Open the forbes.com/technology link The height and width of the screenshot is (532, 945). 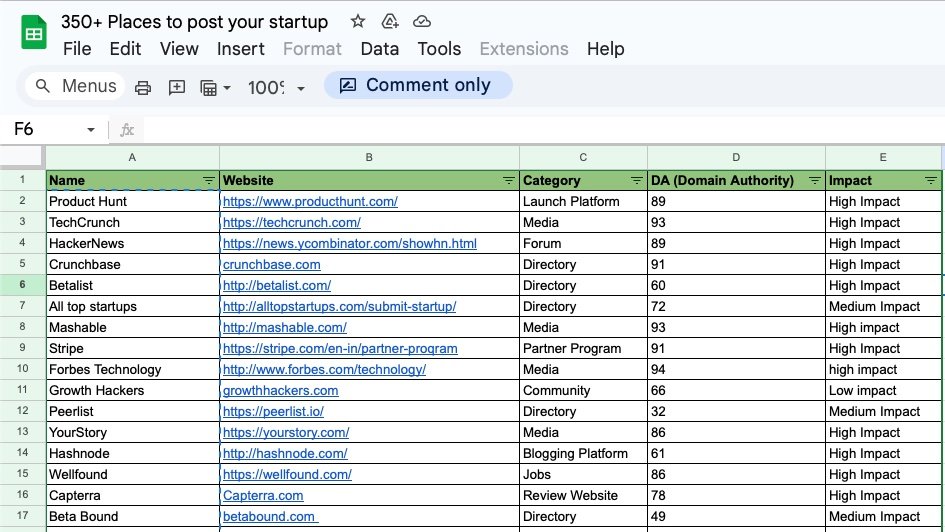coord(324,370)
